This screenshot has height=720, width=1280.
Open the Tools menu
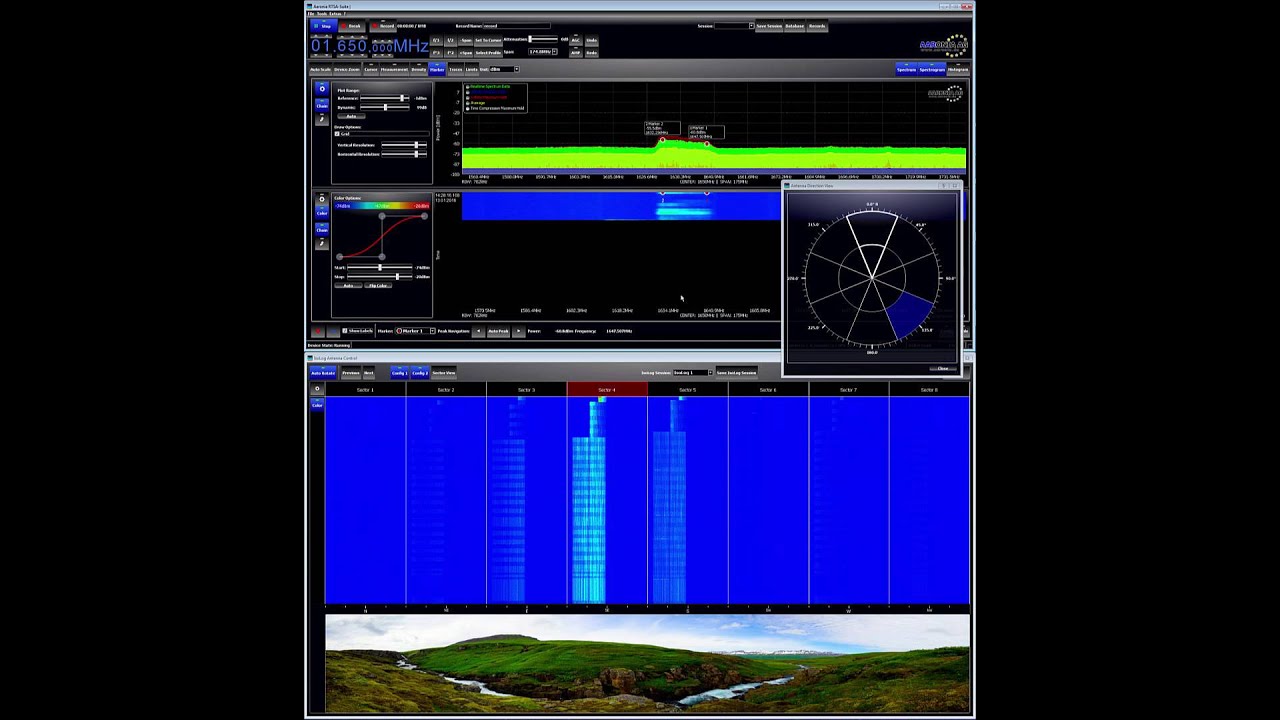[321, 14]
